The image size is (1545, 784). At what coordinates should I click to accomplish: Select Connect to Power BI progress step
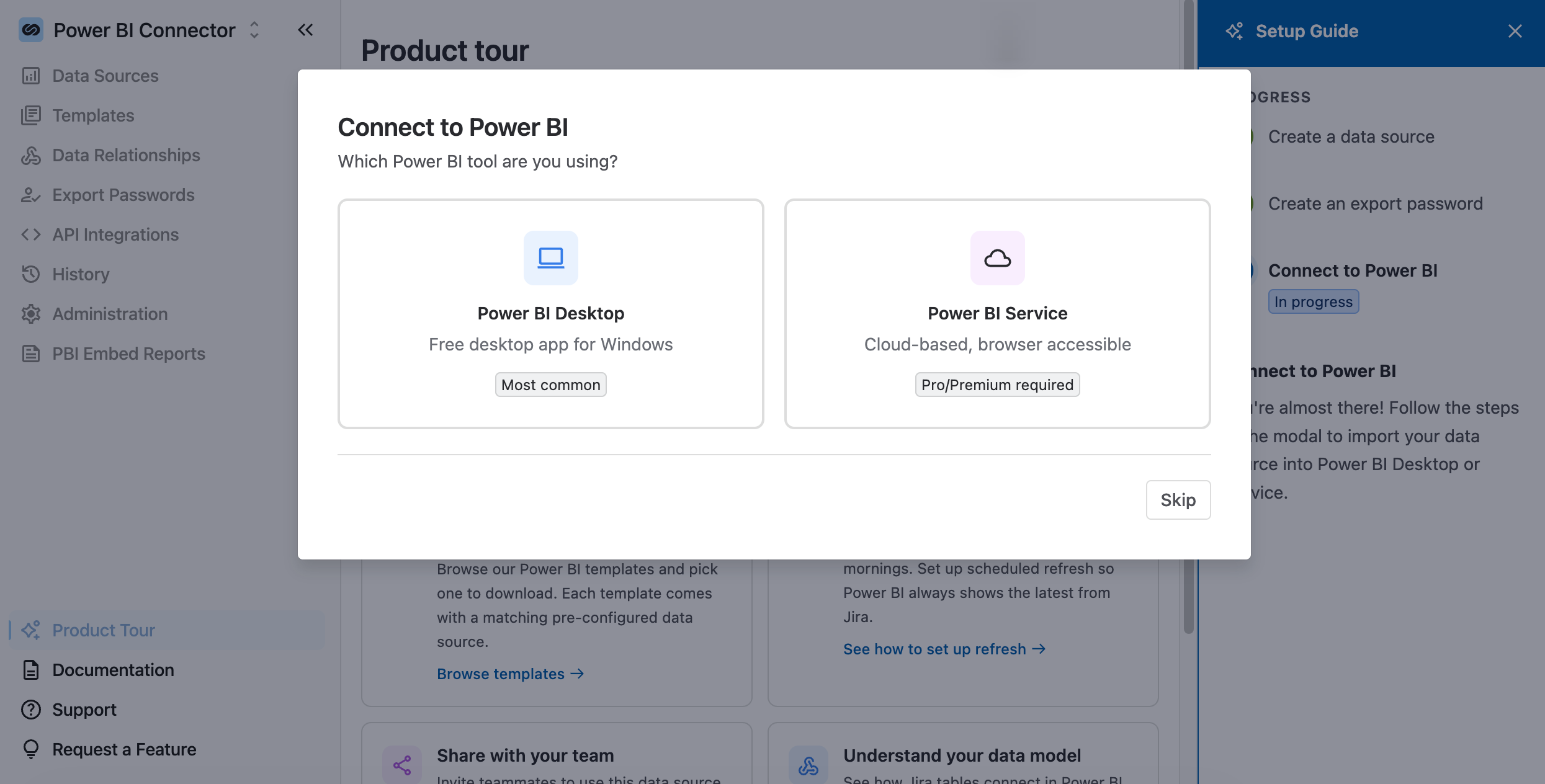tap(1353, 270)
